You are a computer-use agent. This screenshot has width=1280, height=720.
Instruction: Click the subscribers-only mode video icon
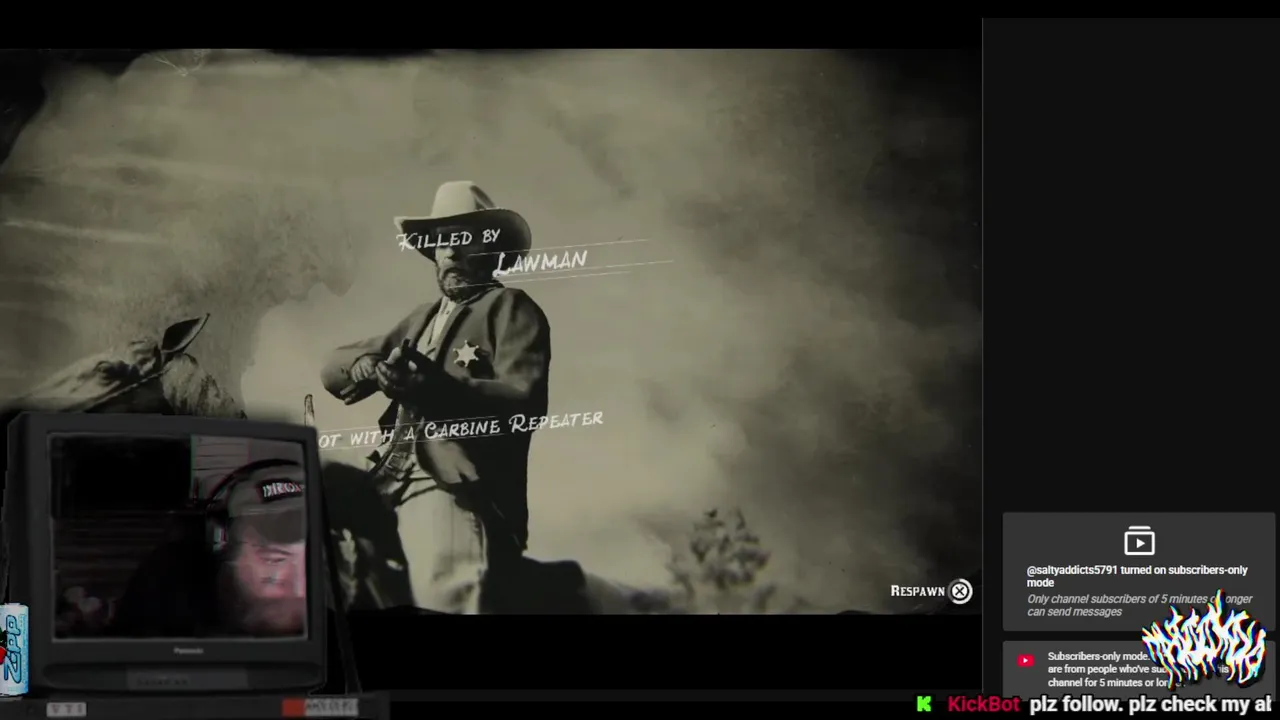click(x=1139, y=541)
